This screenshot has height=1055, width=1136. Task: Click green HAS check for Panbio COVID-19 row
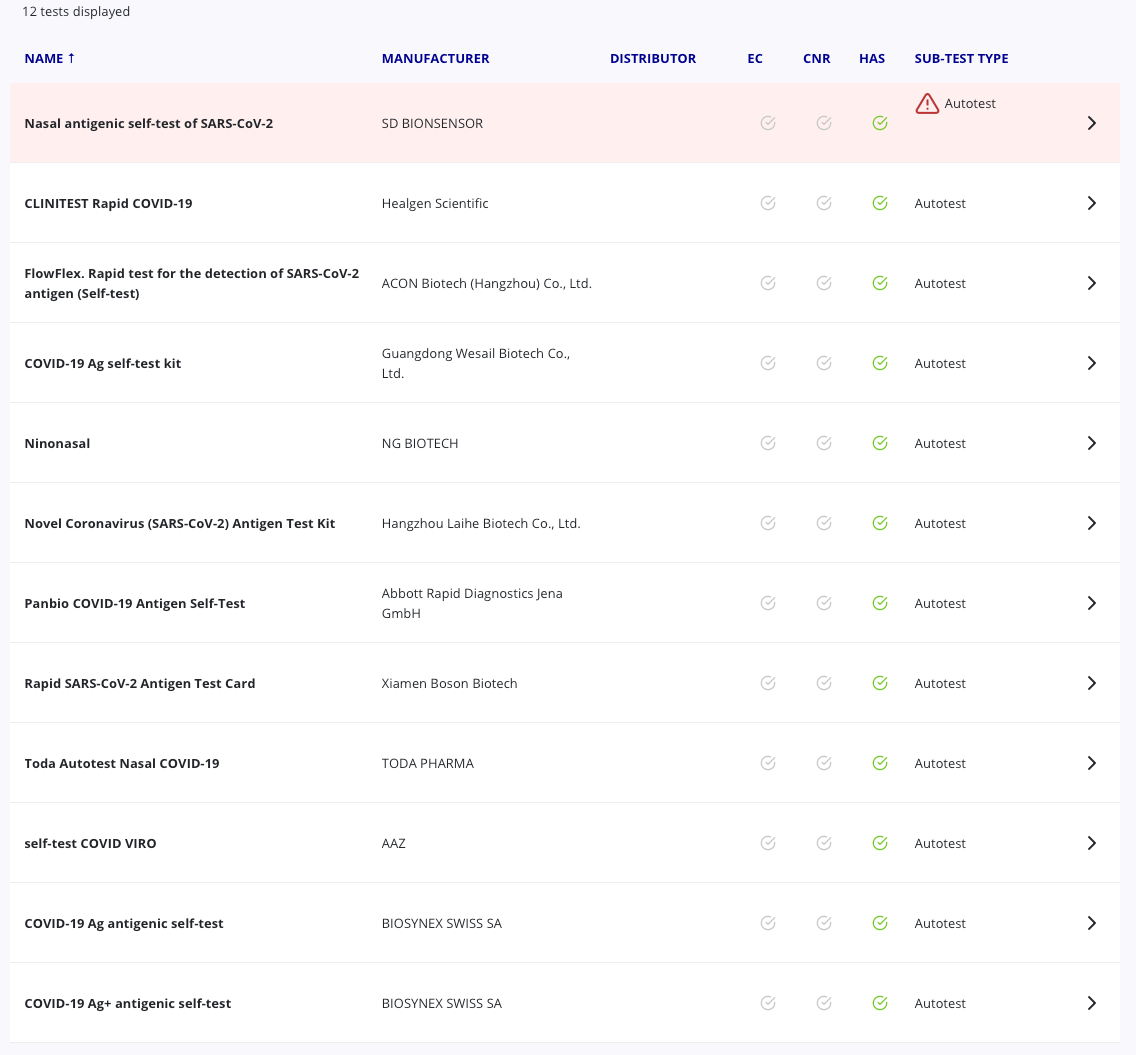click(880, 603)
